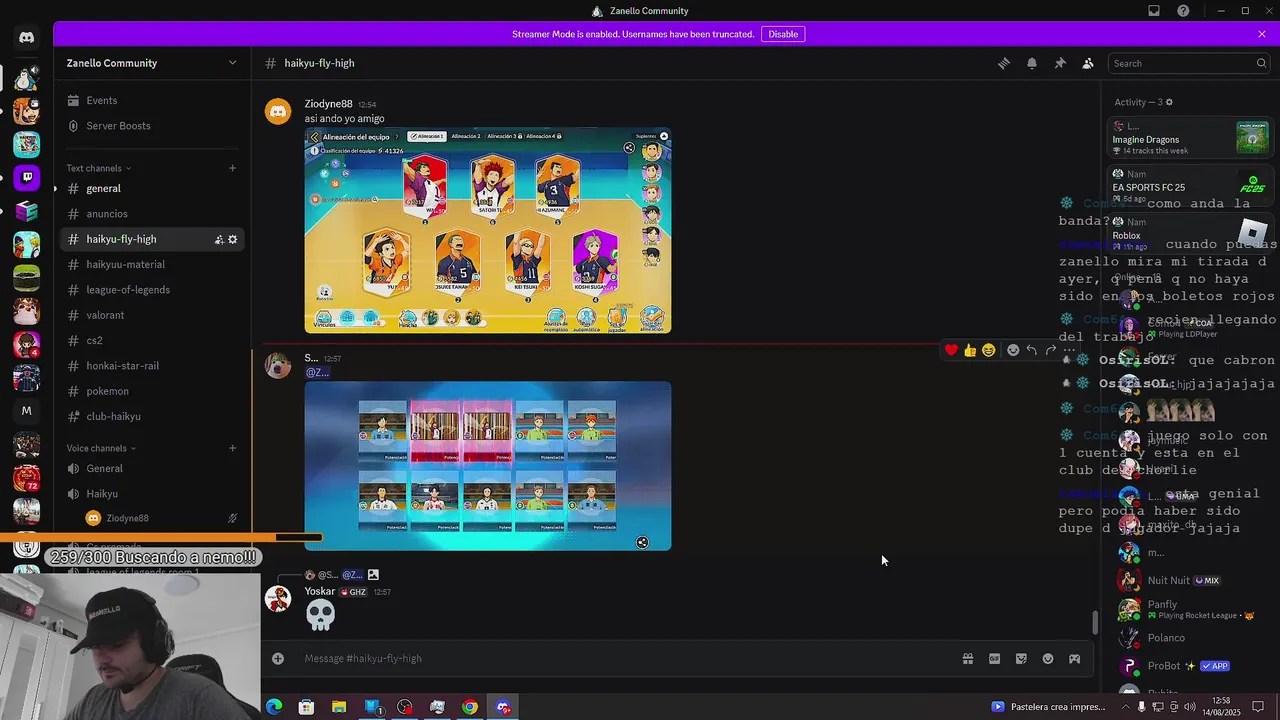1280x720 pixels.
Task: Open EA SPORTS FC 25 activity card
Action: [1190, 186]
